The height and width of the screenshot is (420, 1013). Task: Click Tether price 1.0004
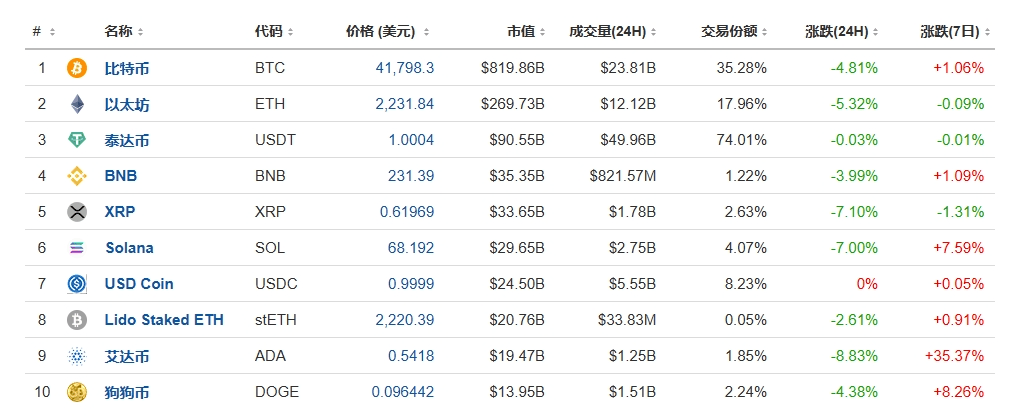[412, 140]
